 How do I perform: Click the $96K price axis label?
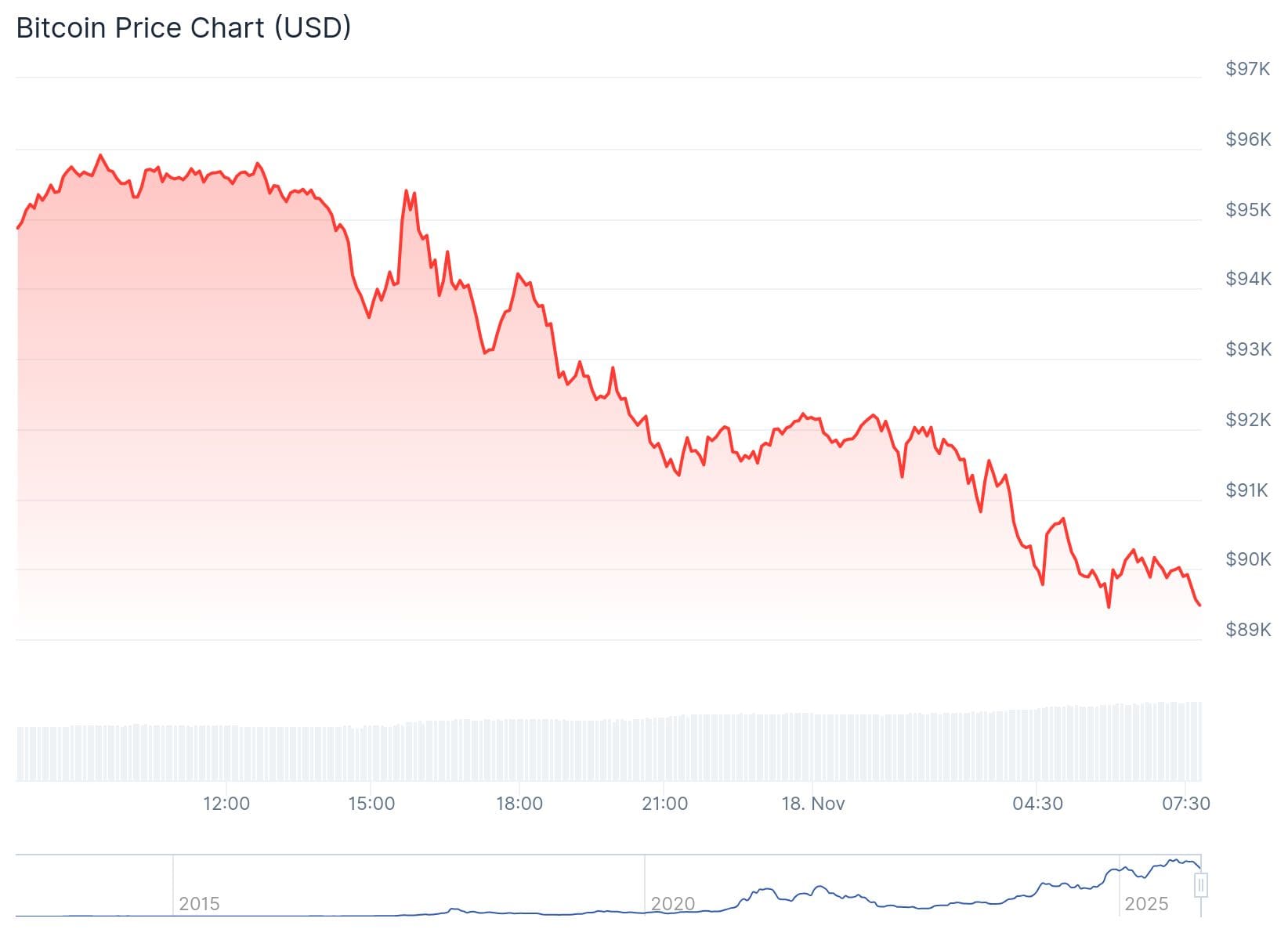[x=1248, y=139]
